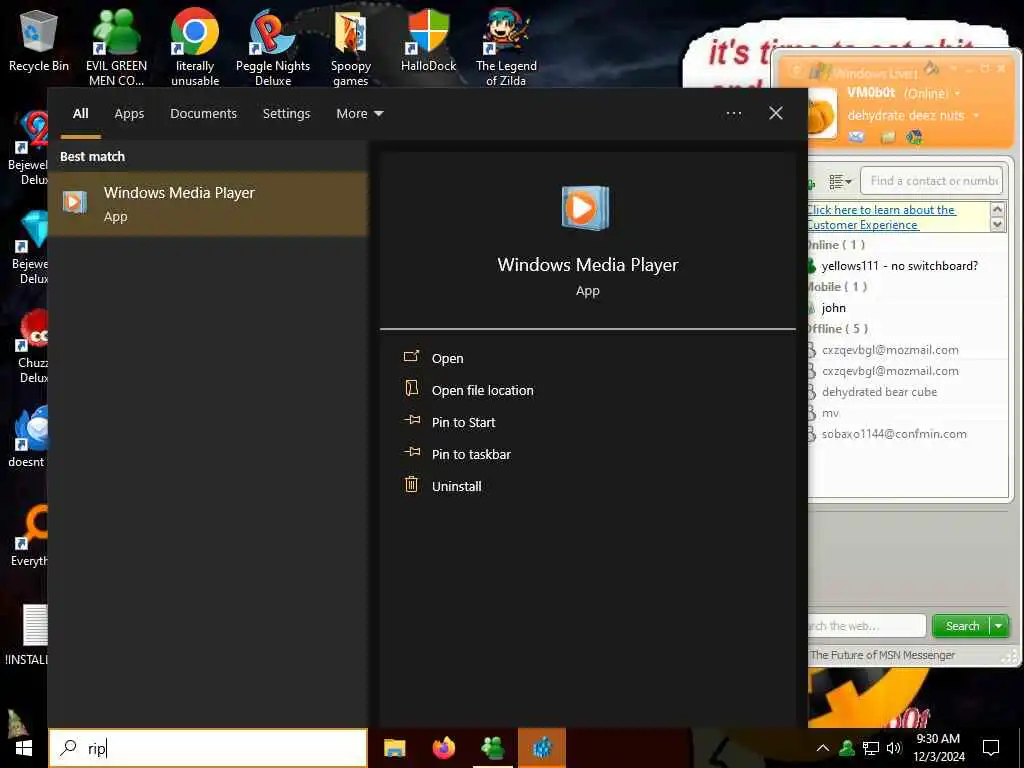
Task: Open the Recycle Bin desktop icon
Action: 39,40
